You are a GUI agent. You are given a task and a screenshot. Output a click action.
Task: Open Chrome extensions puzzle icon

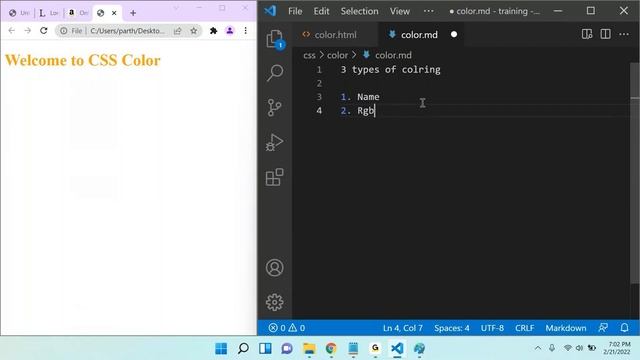click(x=213, y=31)
